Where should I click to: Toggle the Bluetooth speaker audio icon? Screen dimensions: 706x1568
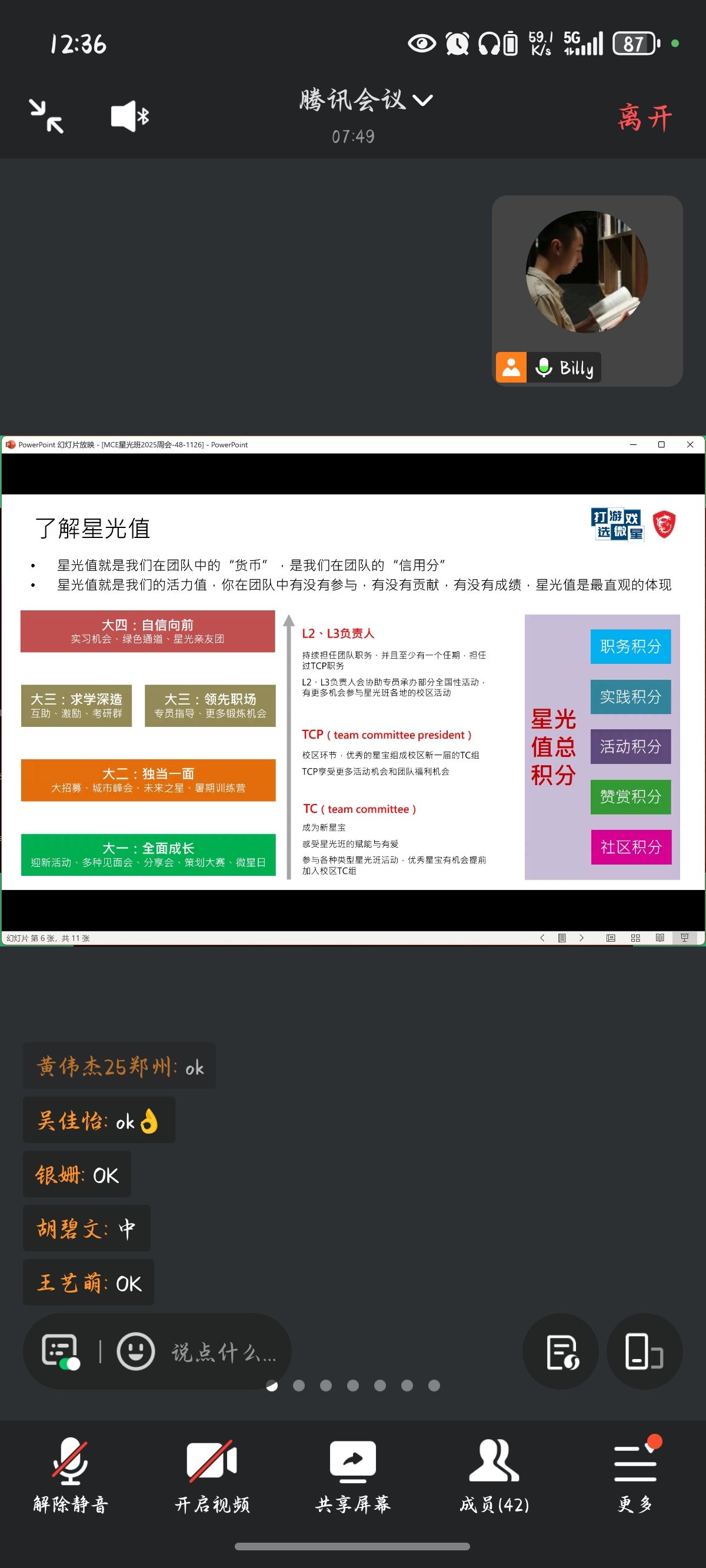[x=129, y=115]
